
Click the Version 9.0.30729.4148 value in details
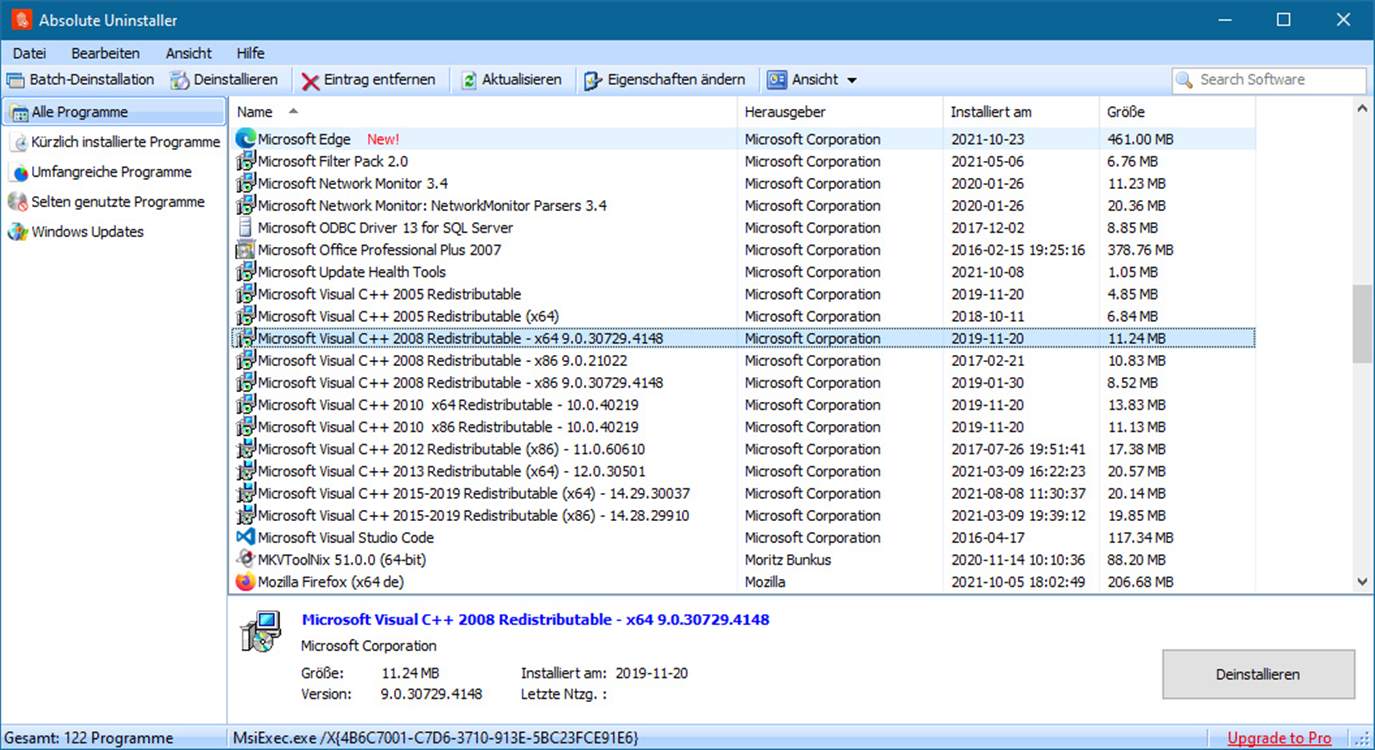pyautogui.click(x=431, y=694)
